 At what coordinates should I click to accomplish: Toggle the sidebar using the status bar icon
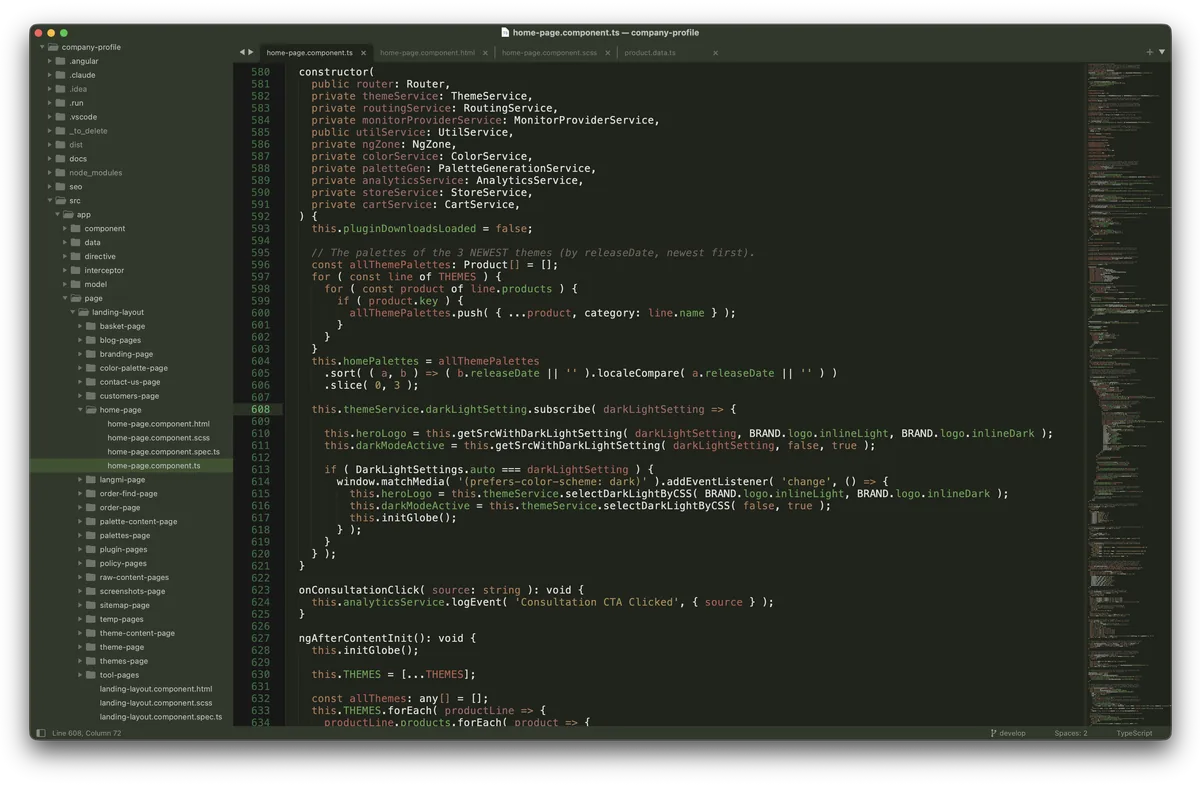(41, 733)
